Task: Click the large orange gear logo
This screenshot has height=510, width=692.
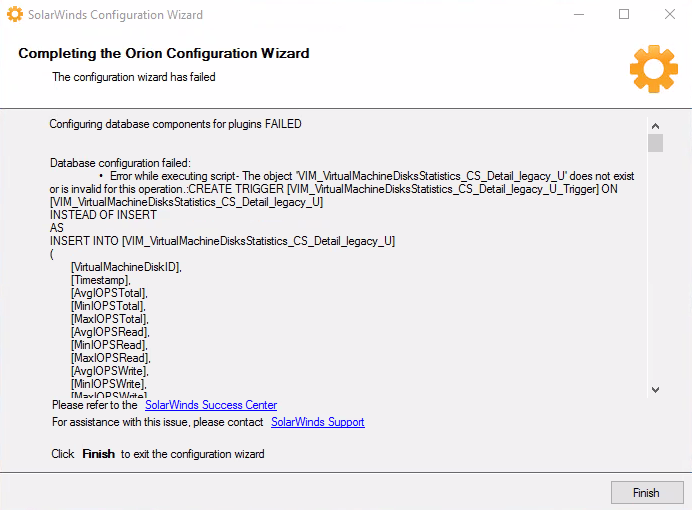Action: tap(654, 69)
